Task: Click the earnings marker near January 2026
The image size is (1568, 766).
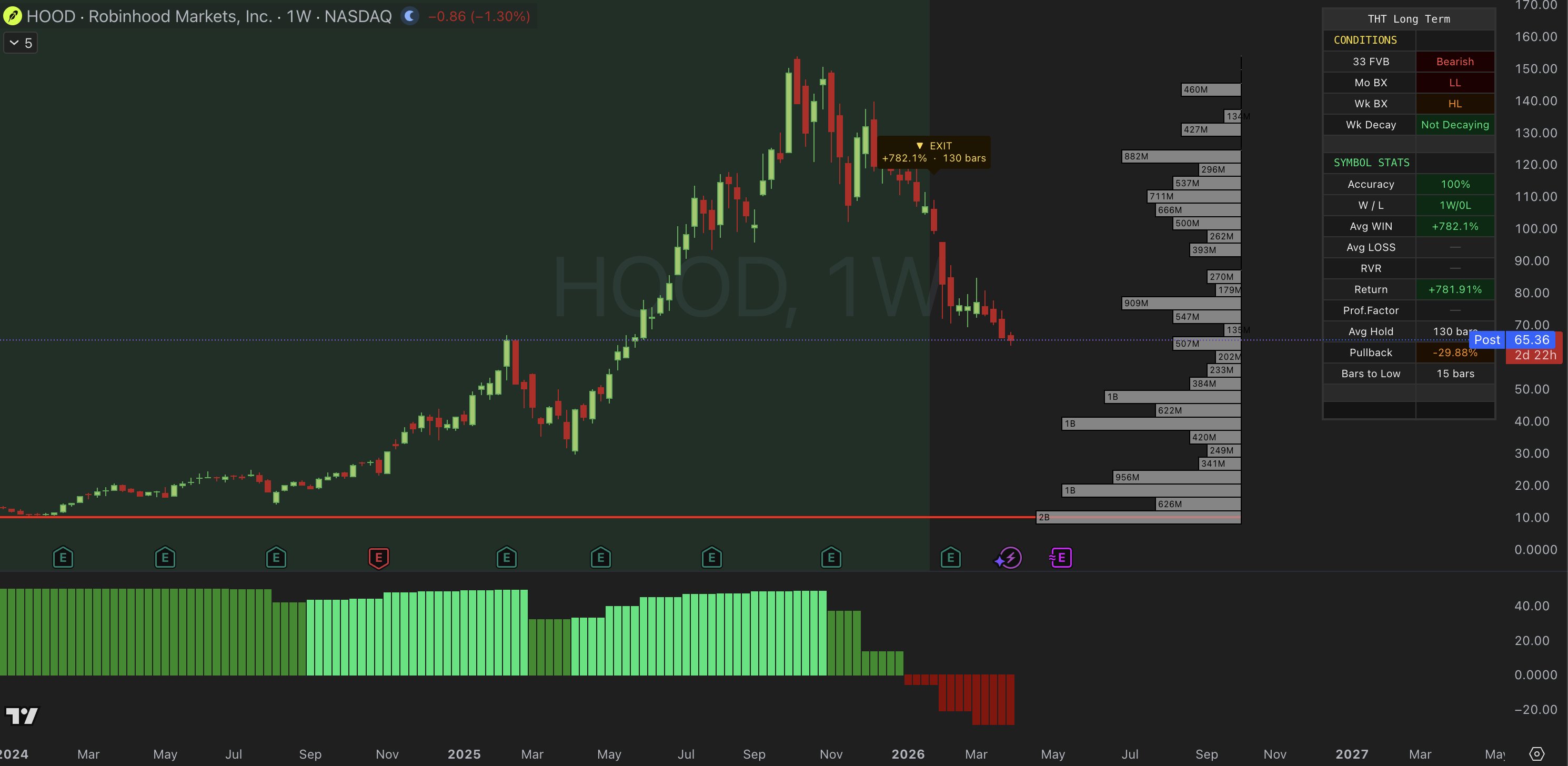Action: coord(950,557)
